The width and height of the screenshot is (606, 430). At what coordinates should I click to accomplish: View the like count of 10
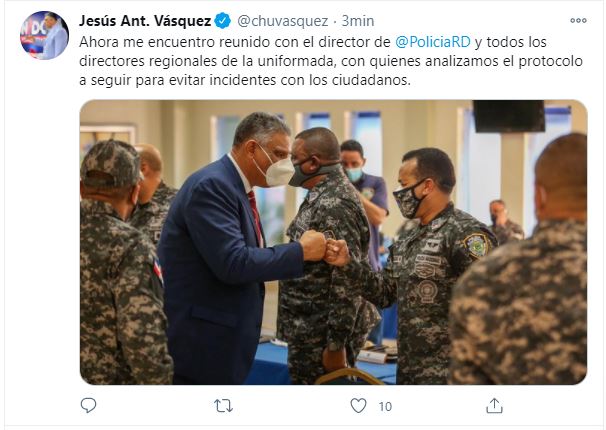pyautogui.click(x=385, y=406)
